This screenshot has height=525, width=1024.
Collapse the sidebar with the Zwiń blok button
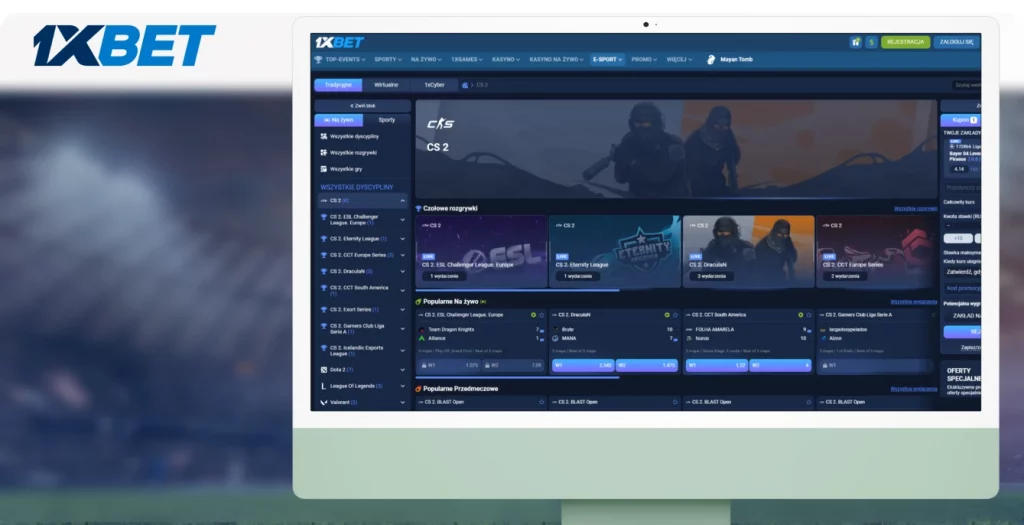pyautogui.click(x=362, y=106)
